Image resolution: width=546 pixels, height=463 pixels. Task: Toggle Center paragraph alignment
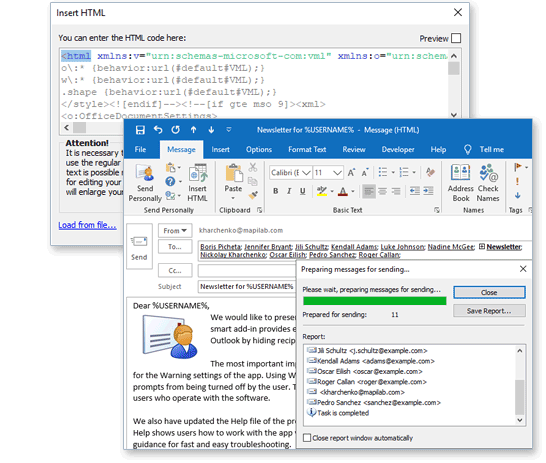tap(382, 191)
